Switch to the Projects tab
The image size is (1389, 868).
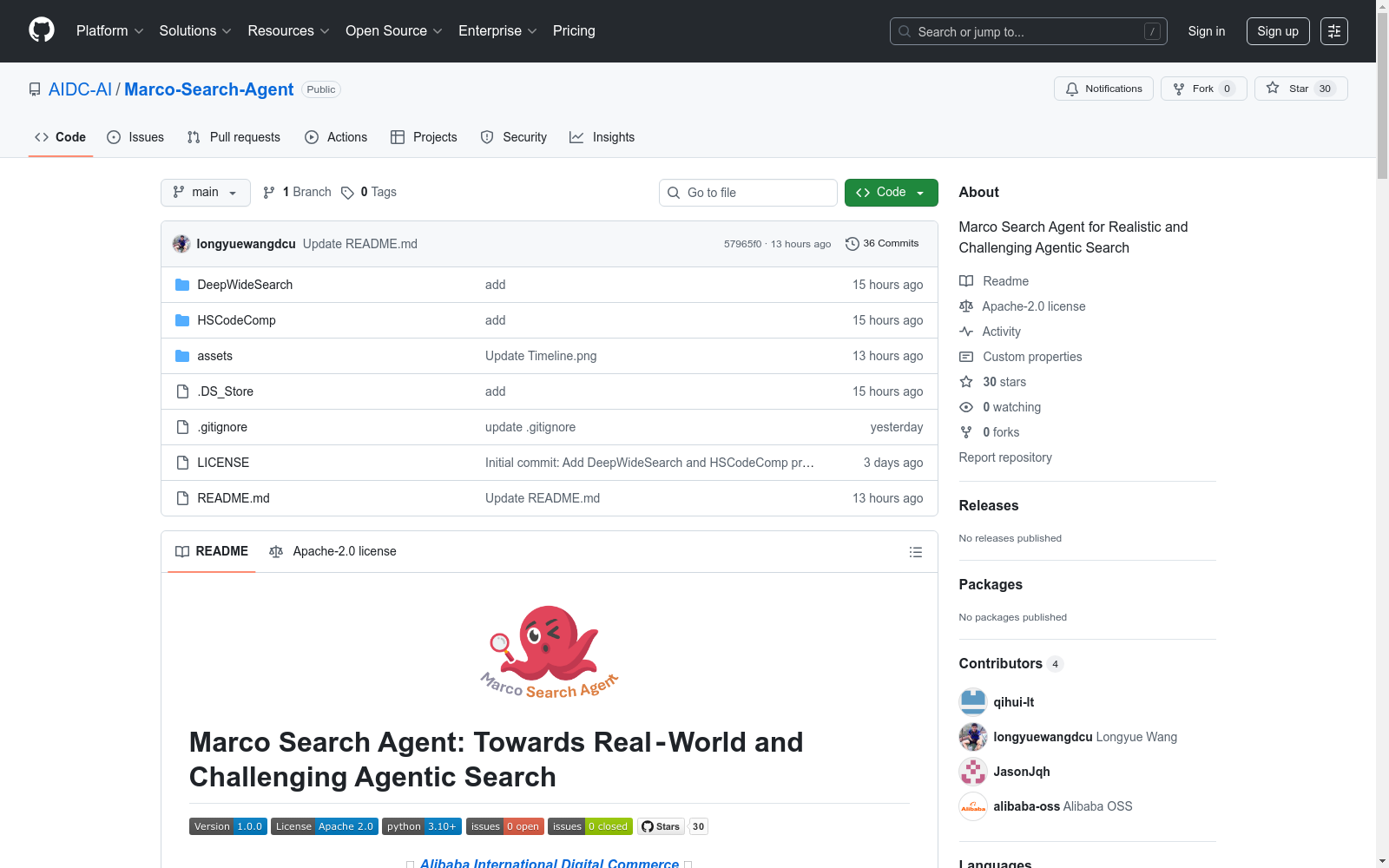click(424, 137)
